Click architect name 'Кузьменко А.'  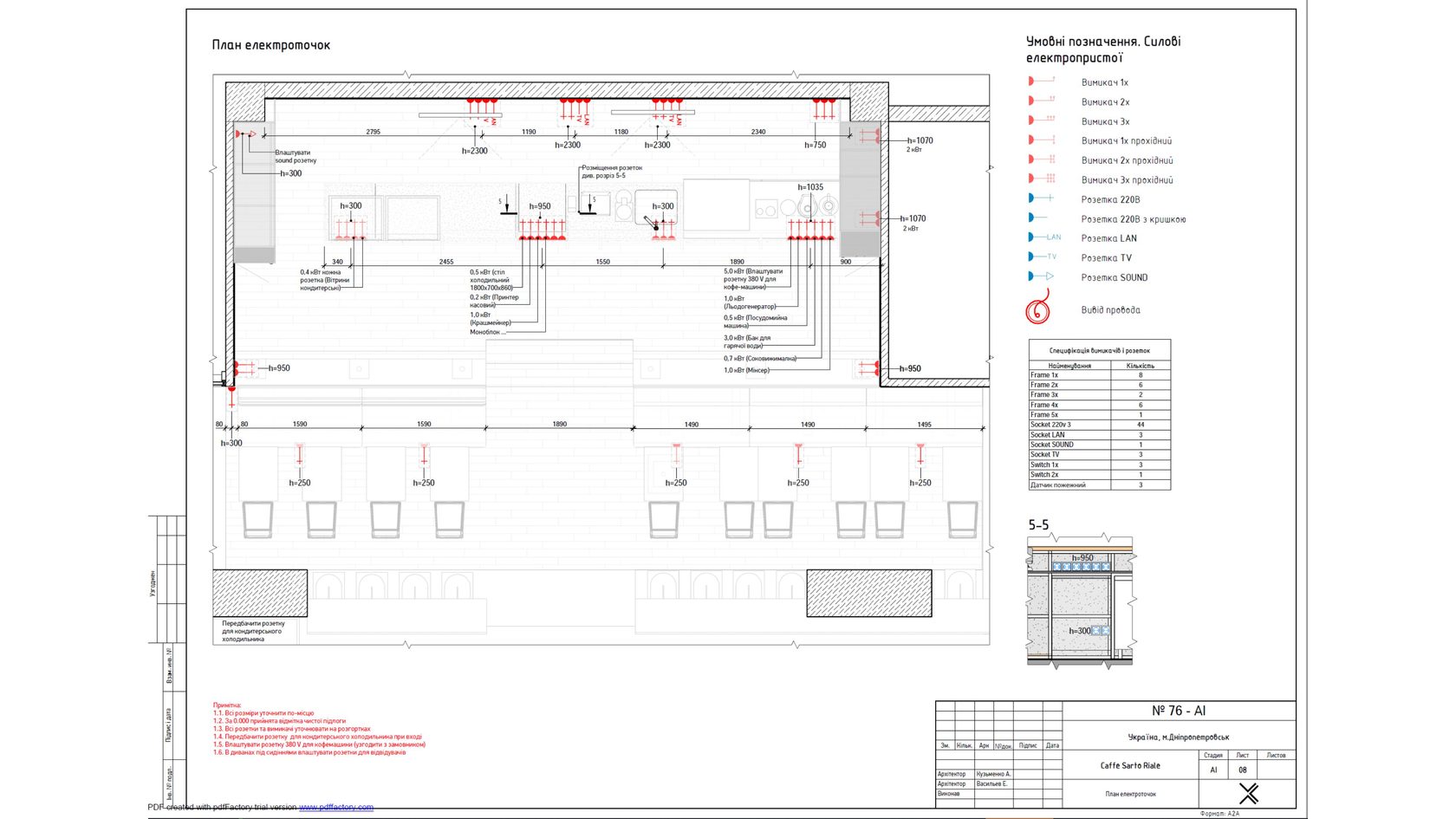coord(994,774)
